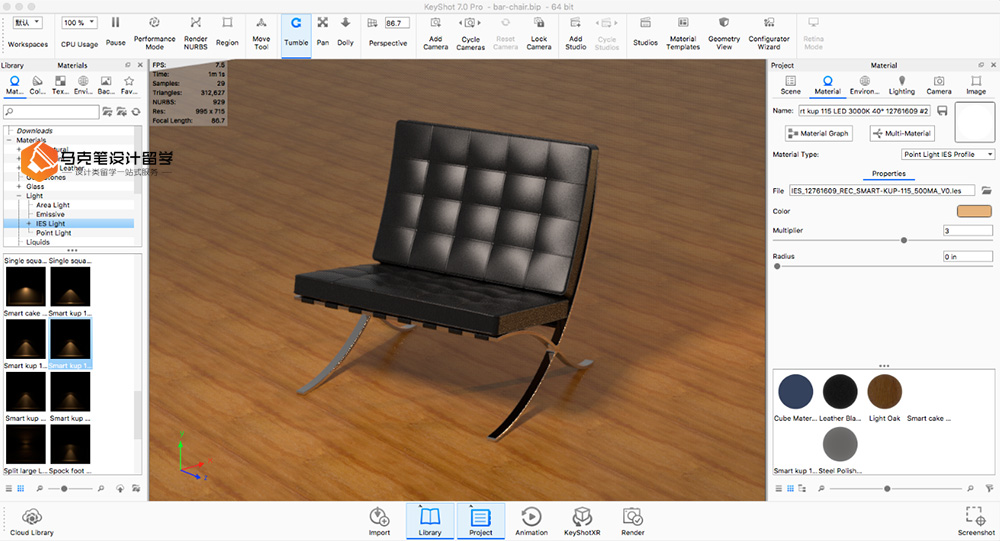Switch to the Environments library tab
Image resolution: width=1000 pixels, height=541 pixels.
pos(83,84)
